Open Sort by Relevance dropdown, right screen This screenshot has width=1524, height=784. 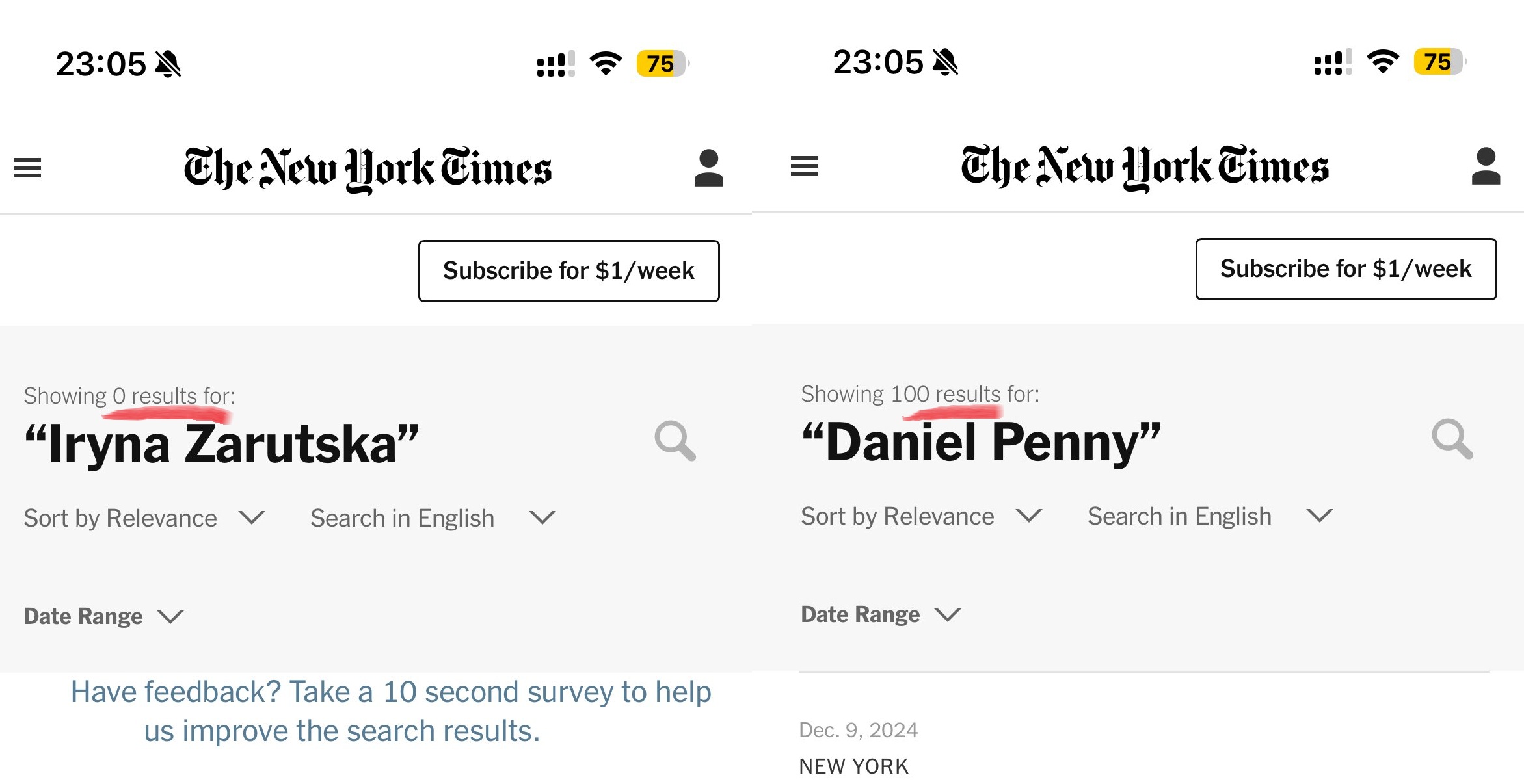921,516
